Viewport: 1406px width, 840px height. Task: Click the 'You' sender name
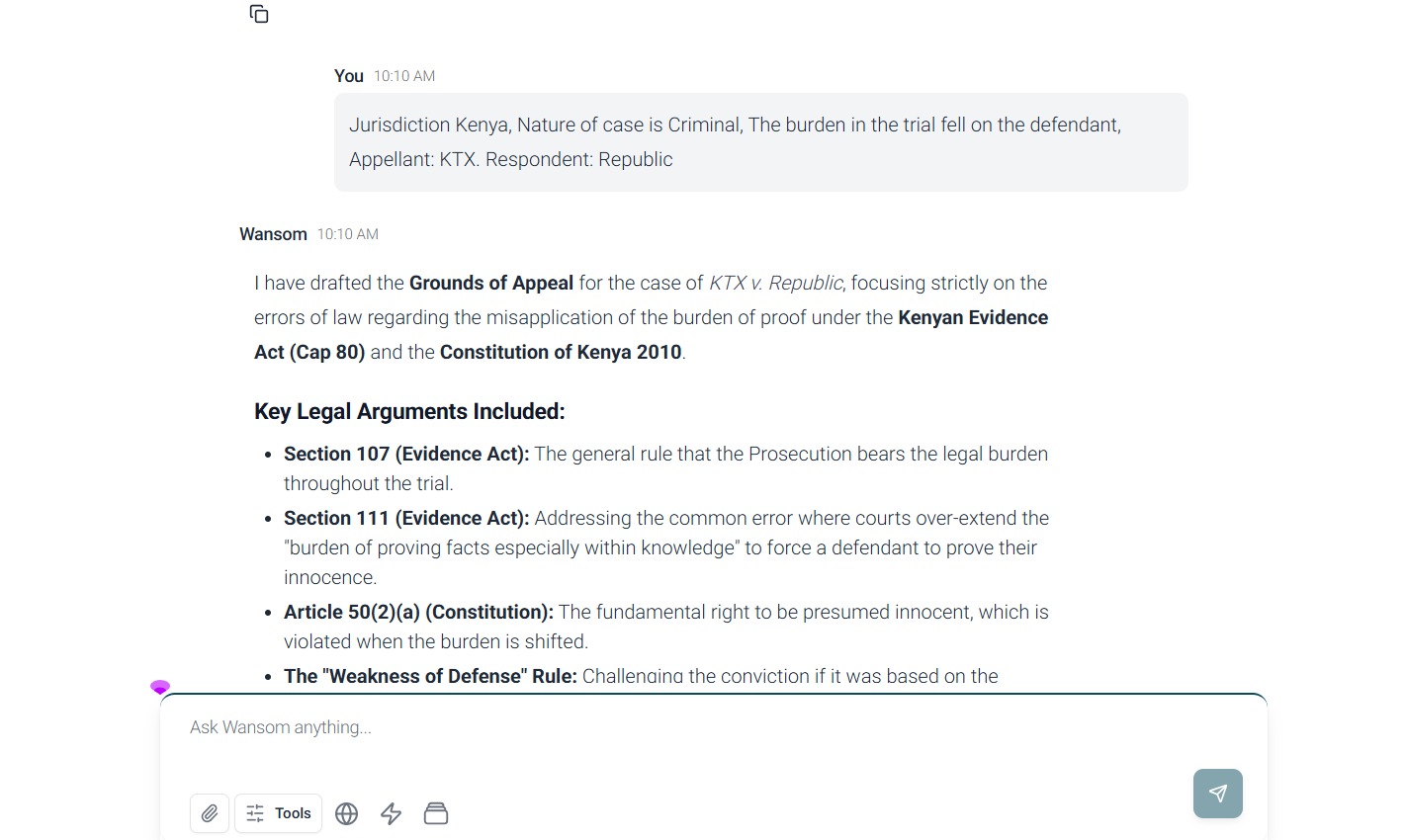point(349,76)
